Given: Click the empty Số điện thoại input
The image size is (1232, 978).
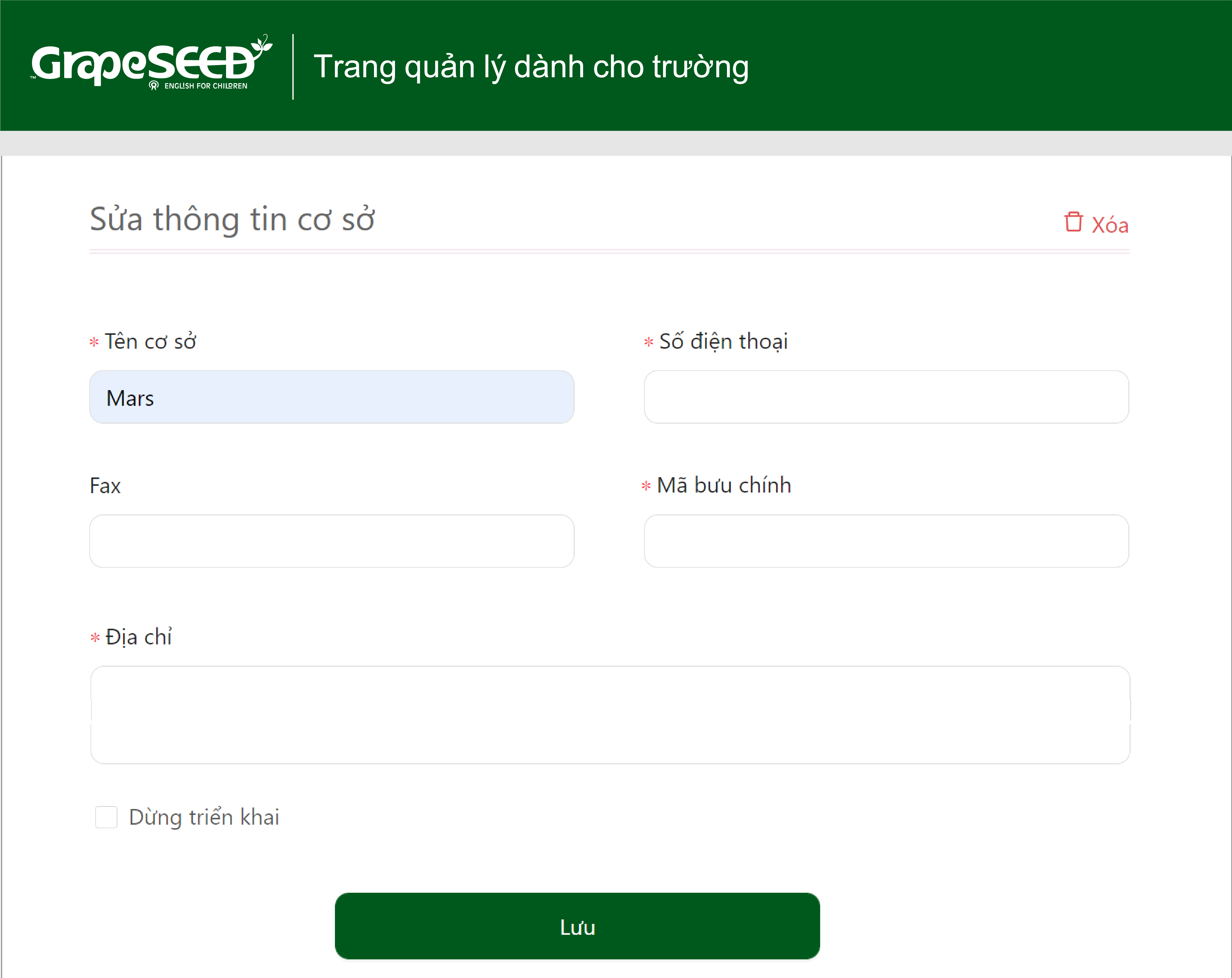Looking at the screenshot, I should click(886, 397).
